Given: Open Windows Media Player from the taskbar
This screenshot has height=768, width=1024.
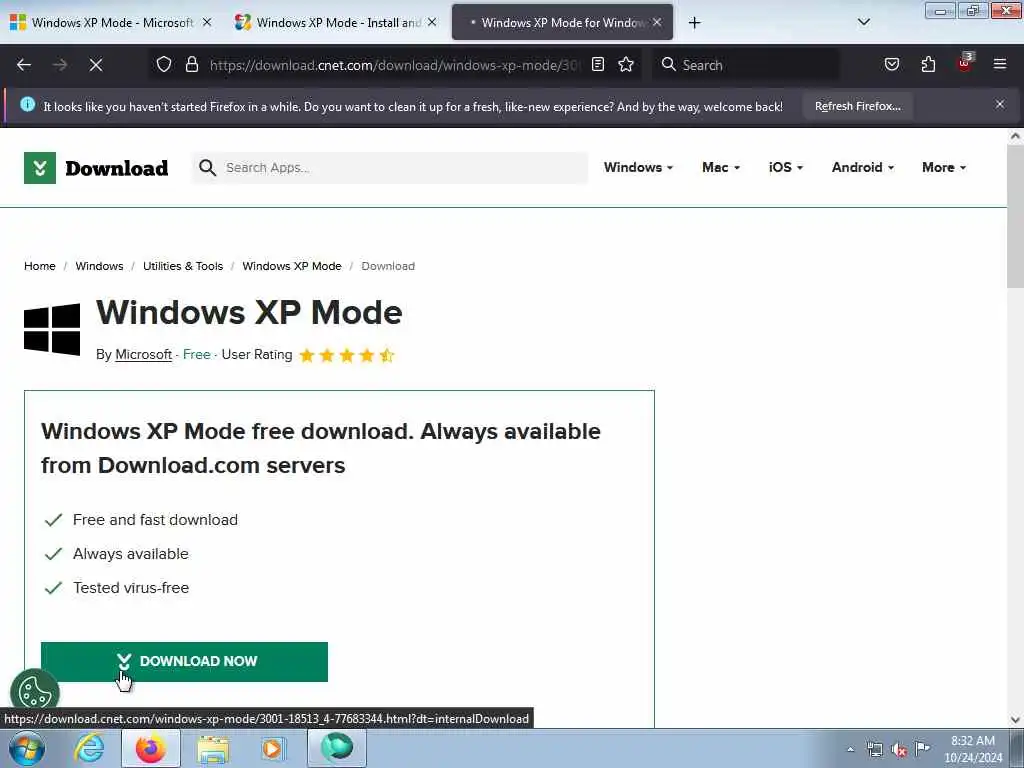Looking at the screenshot, I should 274,749.
